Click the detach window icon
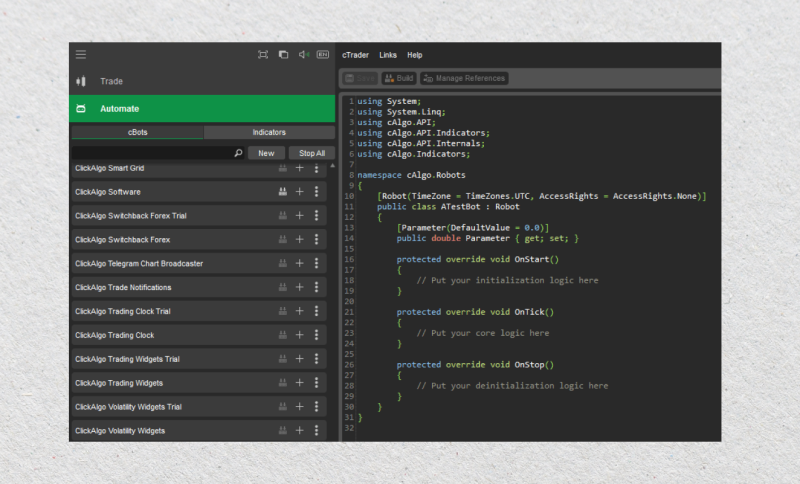The height and width of the screenshot is (484, 800). [x=283, y=55]
